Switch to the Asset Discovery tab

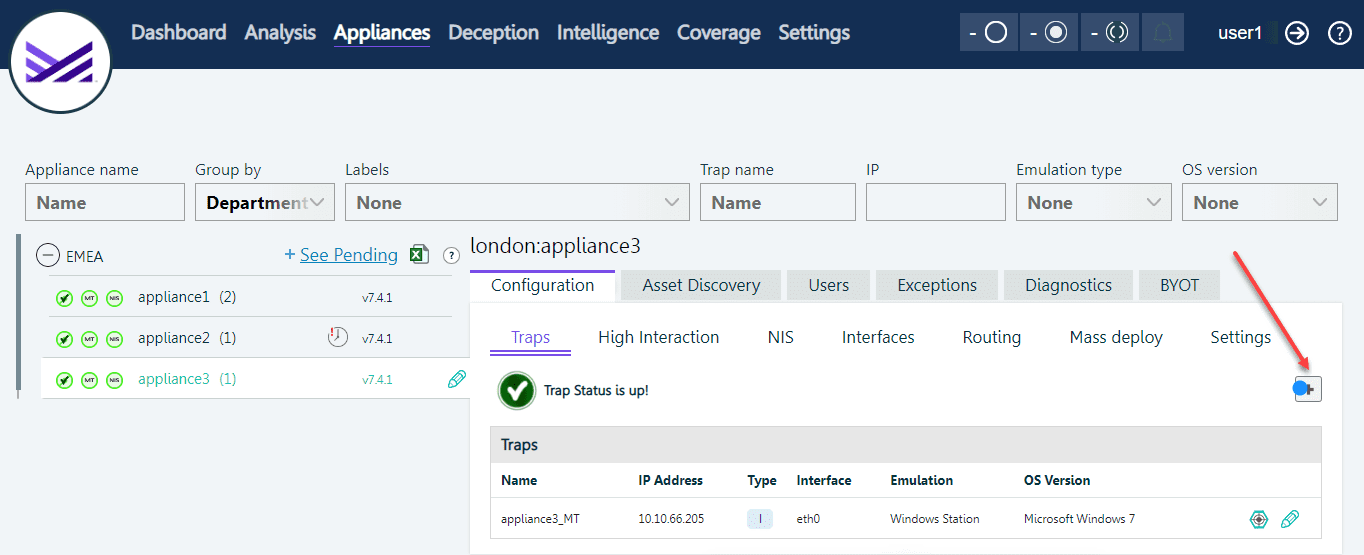click(x=701, y=285)
